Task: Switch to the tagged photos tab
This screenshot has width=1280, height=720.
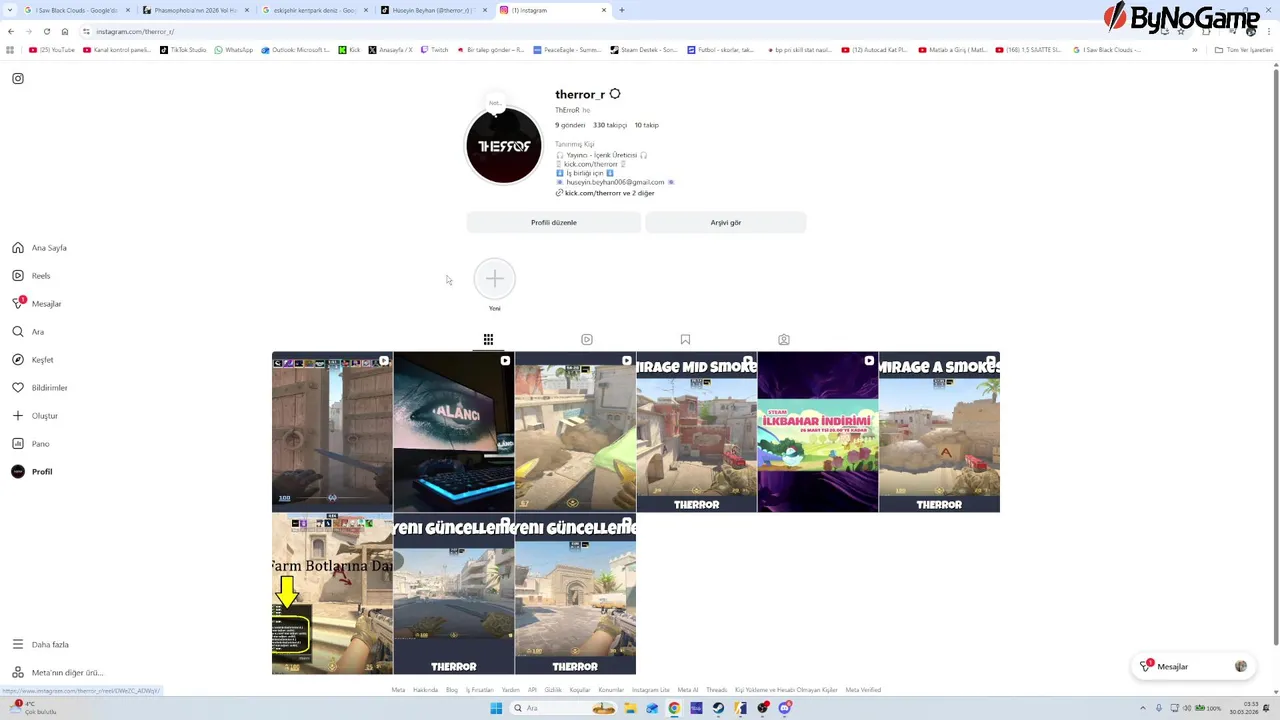Action: (x=784, y=340)
